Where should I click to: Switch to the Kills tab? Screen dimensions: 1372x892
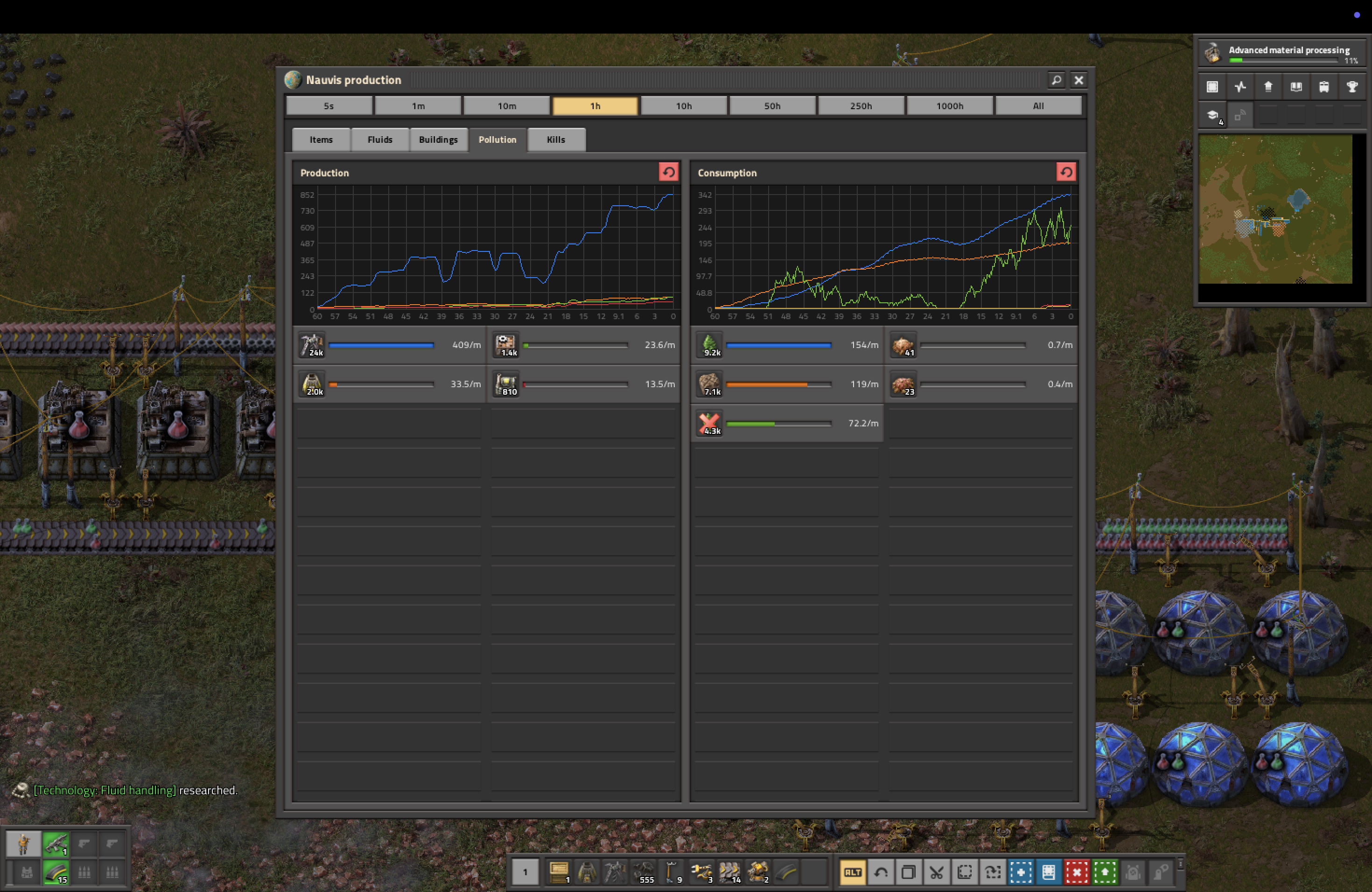pos(556,140)
